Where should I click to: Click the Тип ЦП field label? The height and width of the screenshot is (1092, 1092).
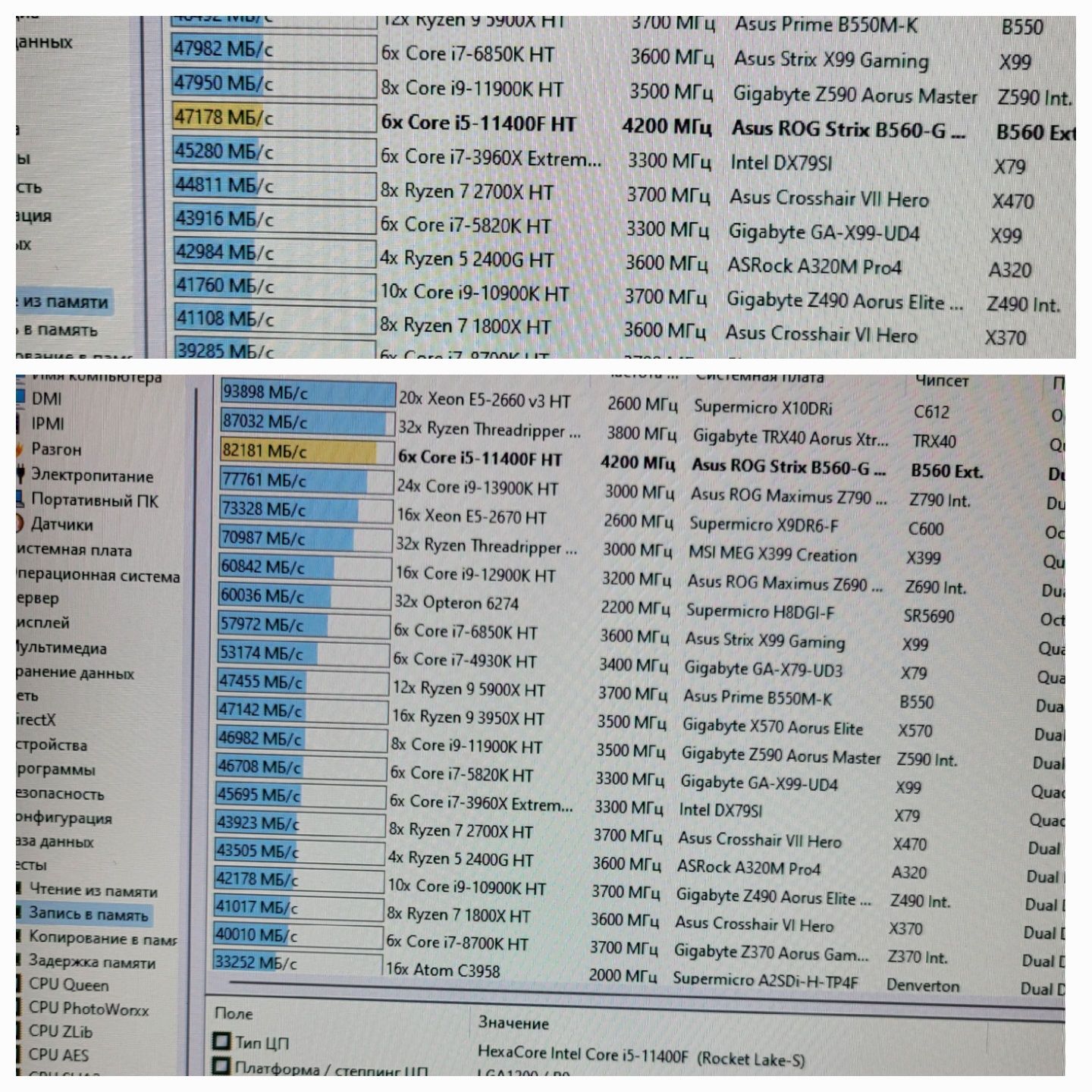[262, 1043]
